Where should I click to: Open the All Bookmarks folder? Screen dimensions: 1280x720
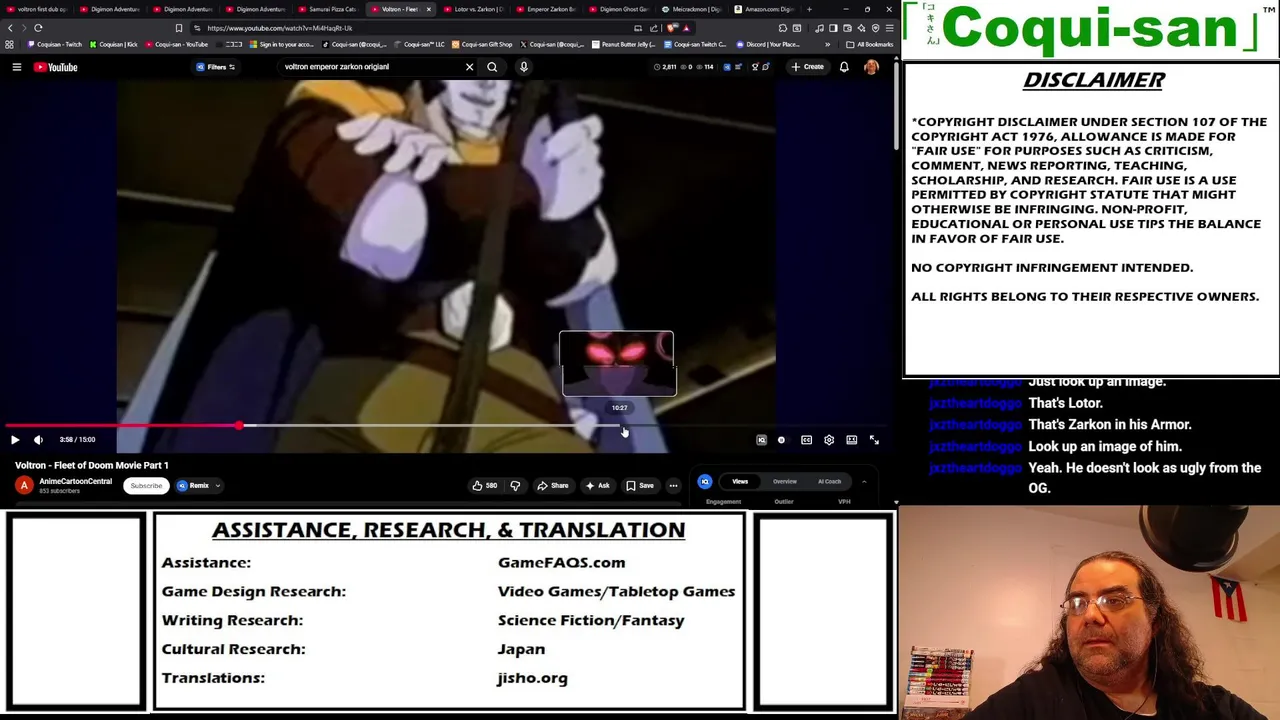869,44
